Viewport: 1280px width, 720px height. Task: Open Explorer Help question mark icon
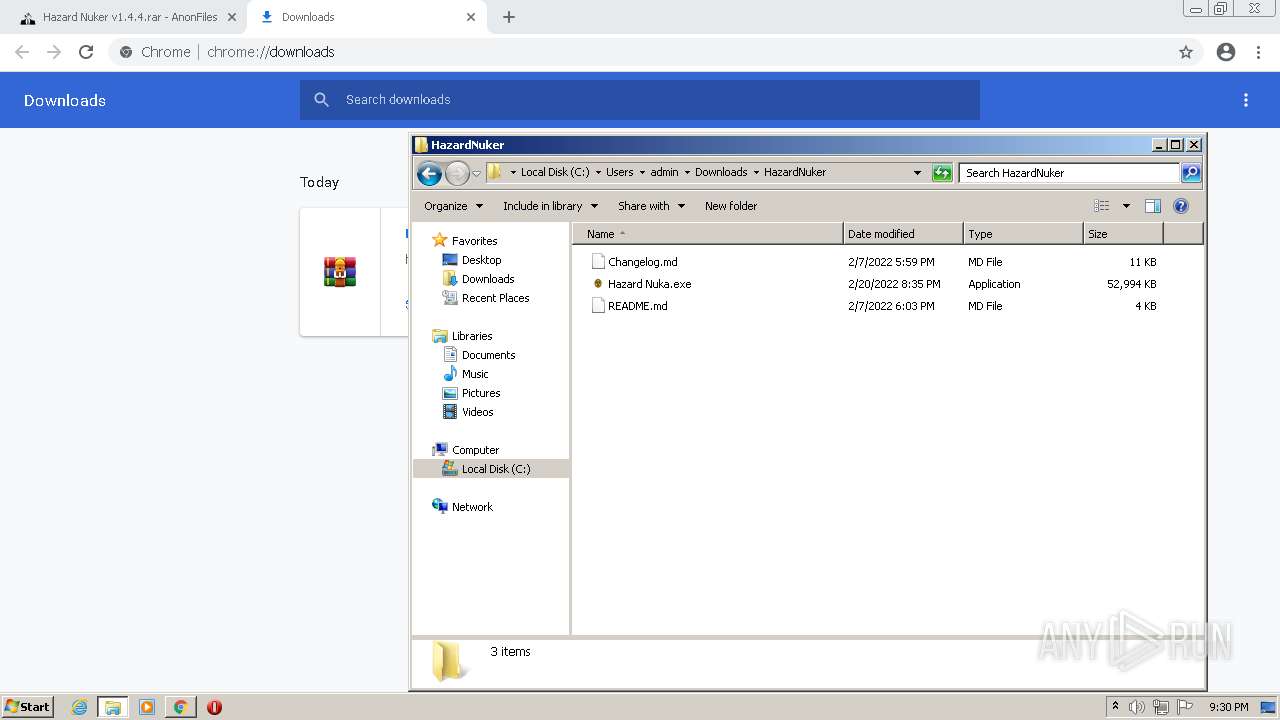point(1180,206)
